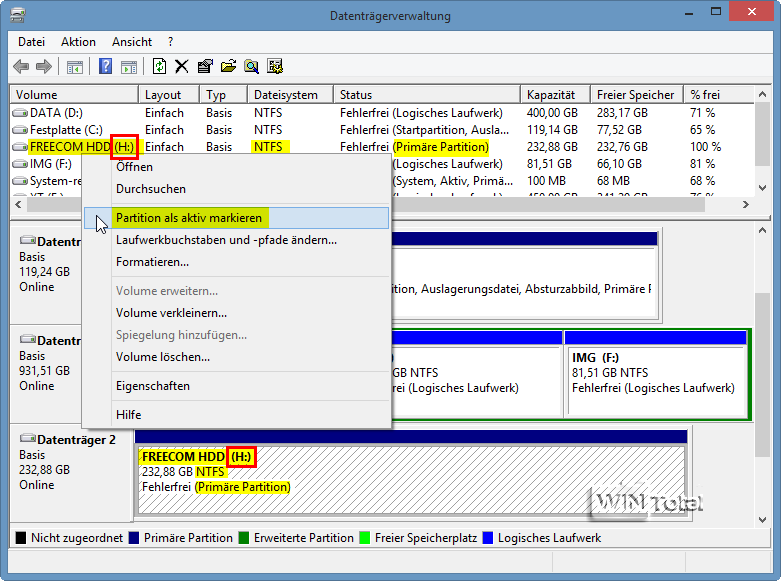
Task: Click the back arrow toolbar icon
Action: (x=21, y=67)
